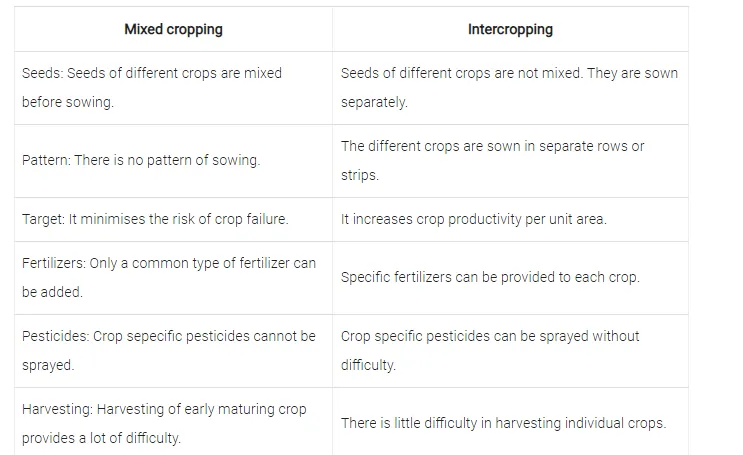Select the "Only a common type of fertilizer" cell

click(x=168, y=277)
